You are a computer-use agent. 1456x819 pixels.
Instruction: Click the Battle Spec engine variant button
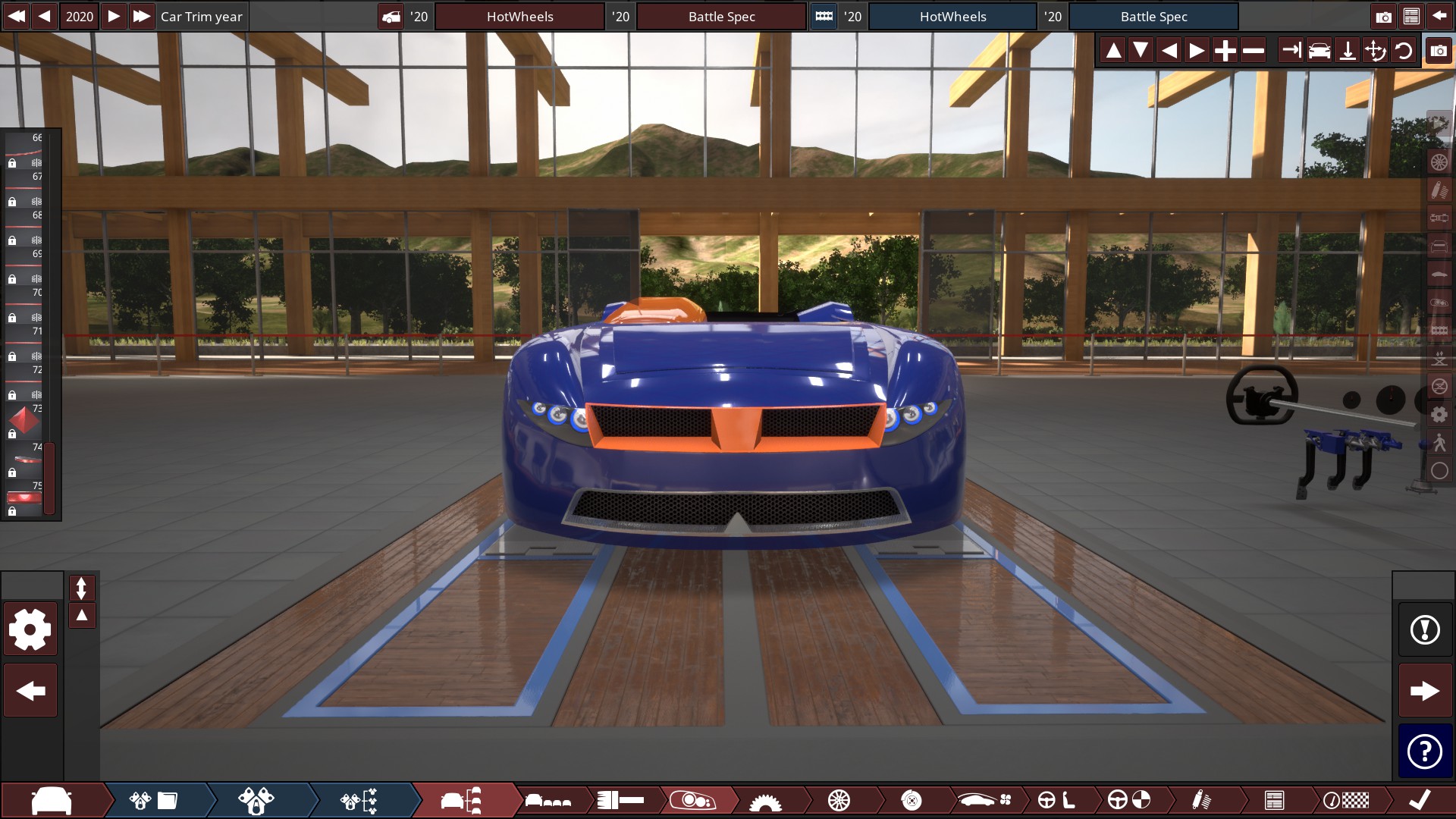click(x=1153, y=17)
